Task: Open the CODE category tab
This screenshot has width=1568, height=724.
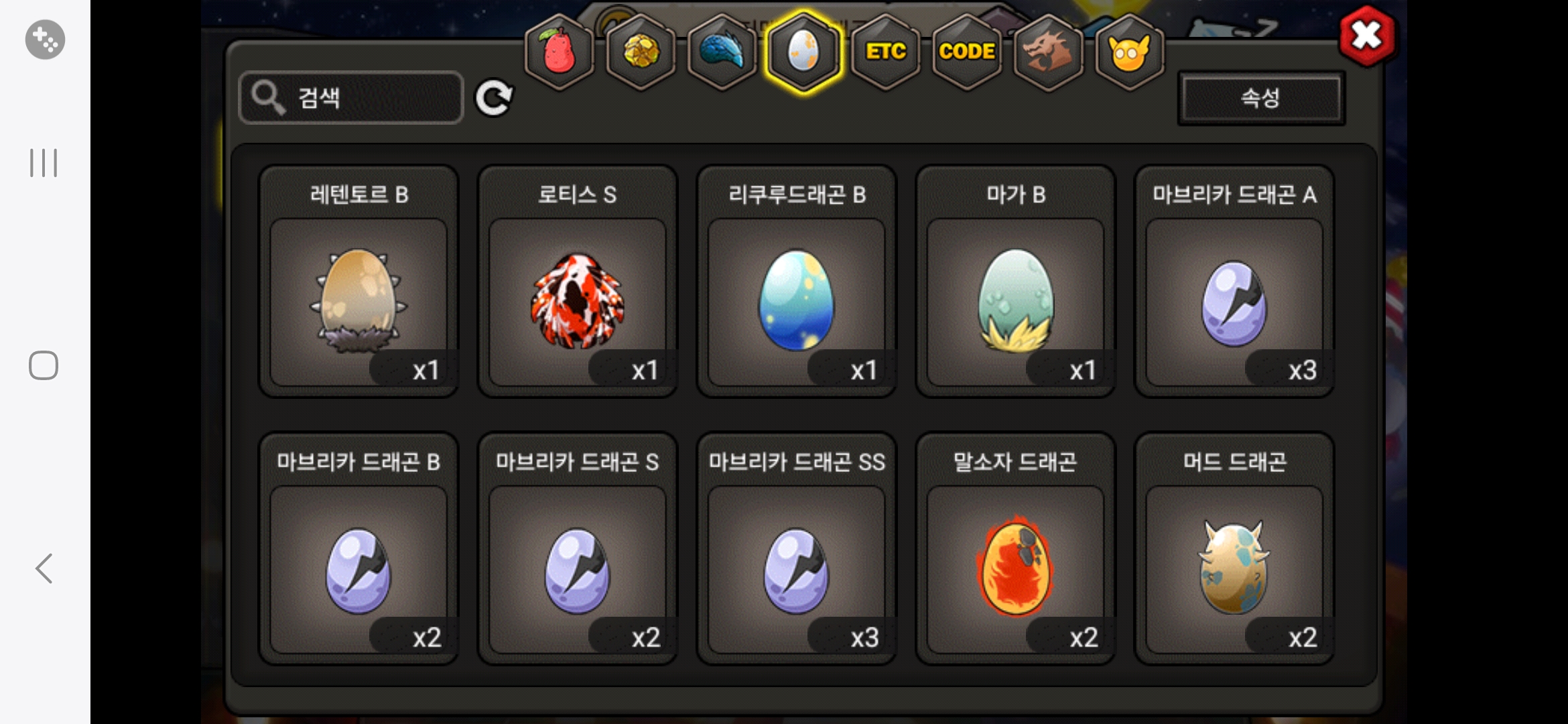Action: tap(967, 52)
